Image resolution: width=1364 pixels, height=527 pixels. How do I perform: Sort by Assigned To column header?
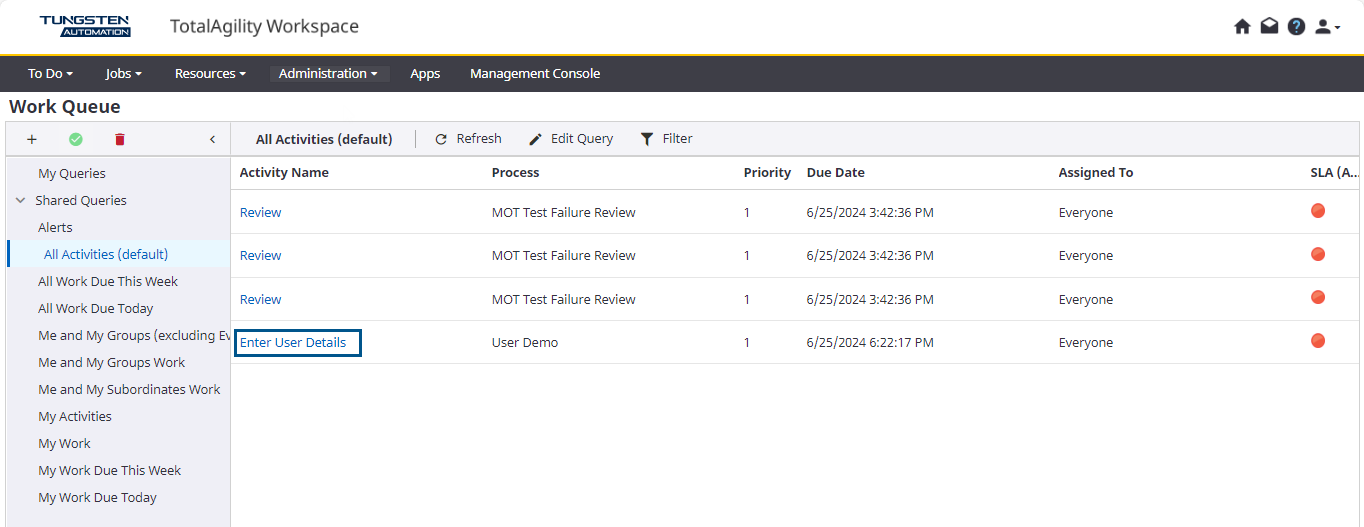click(1096, 172)
